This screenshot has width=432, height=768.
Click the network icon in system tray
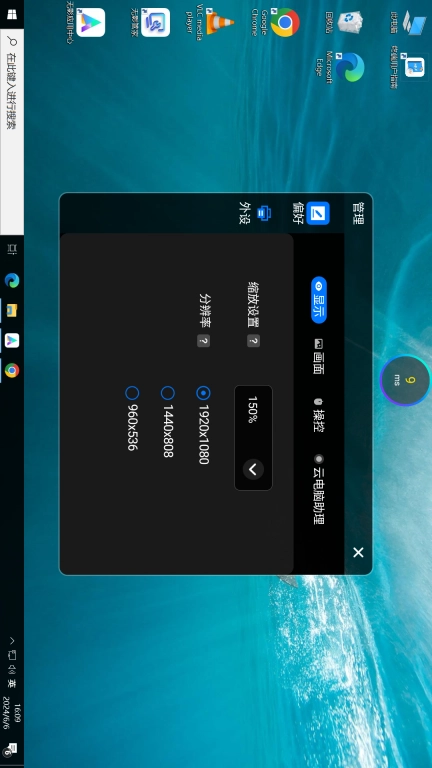tap(12, 655)
